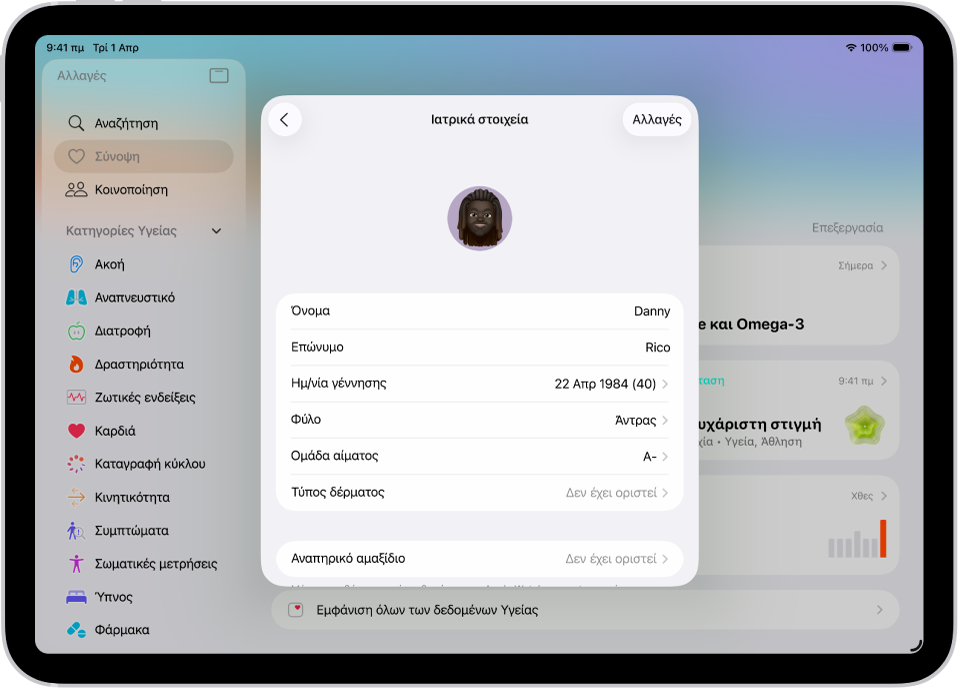Open the Φάρμακα pills icon
The width and height of the screenshot is (960, 689).
point(76,630)
